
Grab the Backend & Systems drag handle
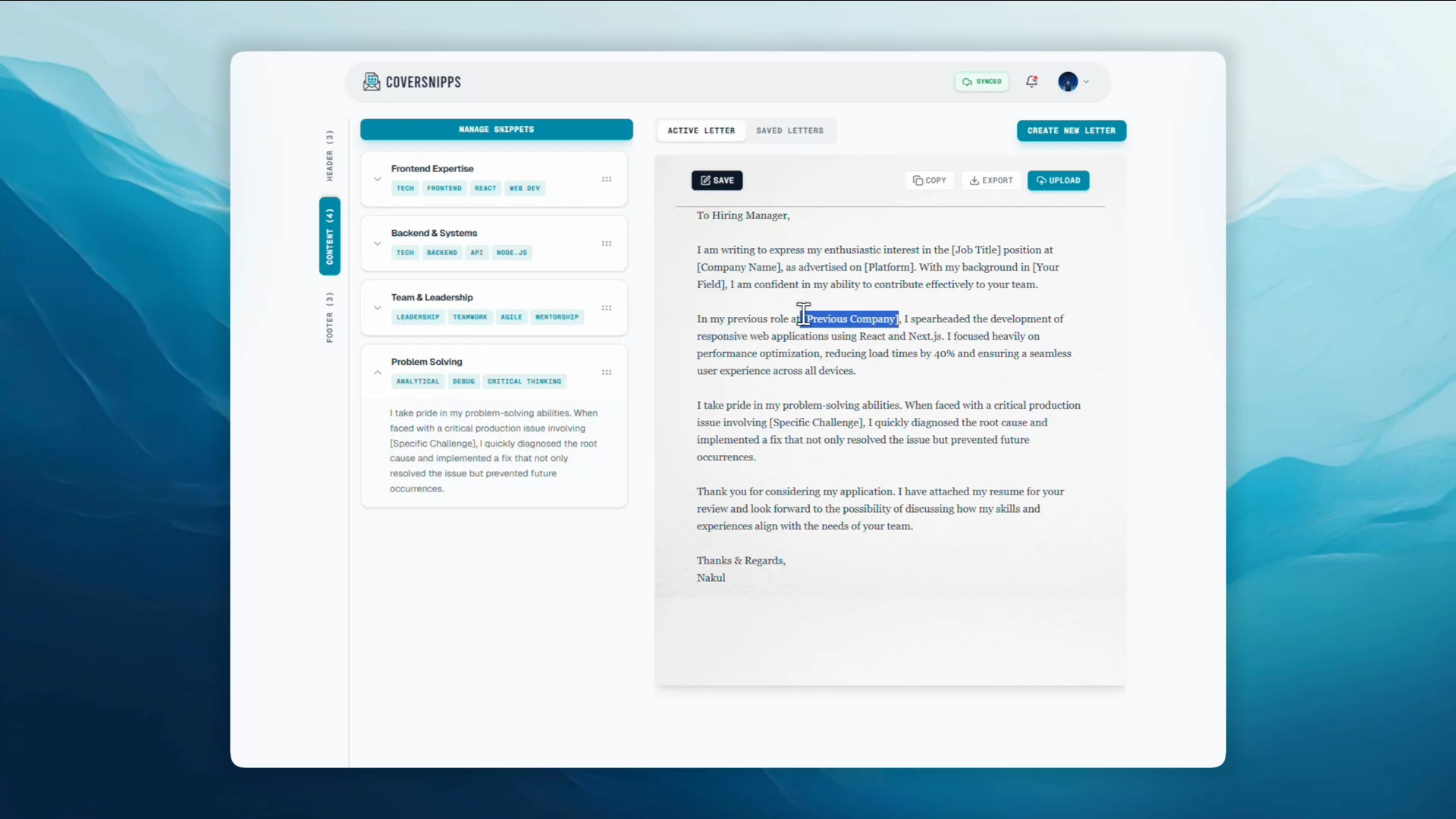tap(607, 243)
